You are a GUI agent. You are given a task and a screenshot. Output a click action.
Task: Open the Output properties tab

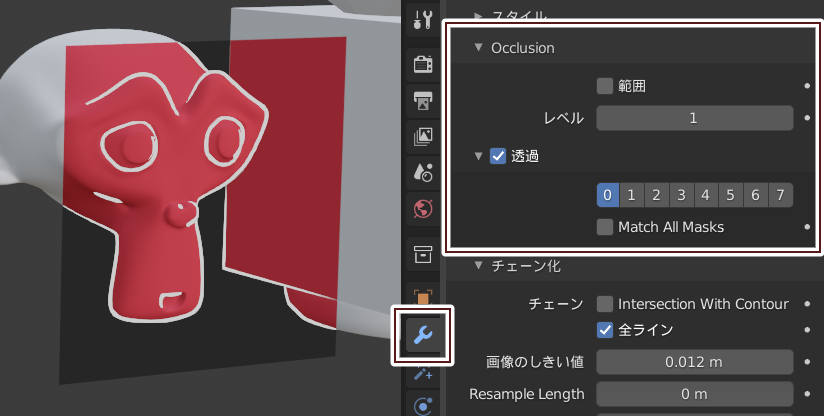[423, 100]
